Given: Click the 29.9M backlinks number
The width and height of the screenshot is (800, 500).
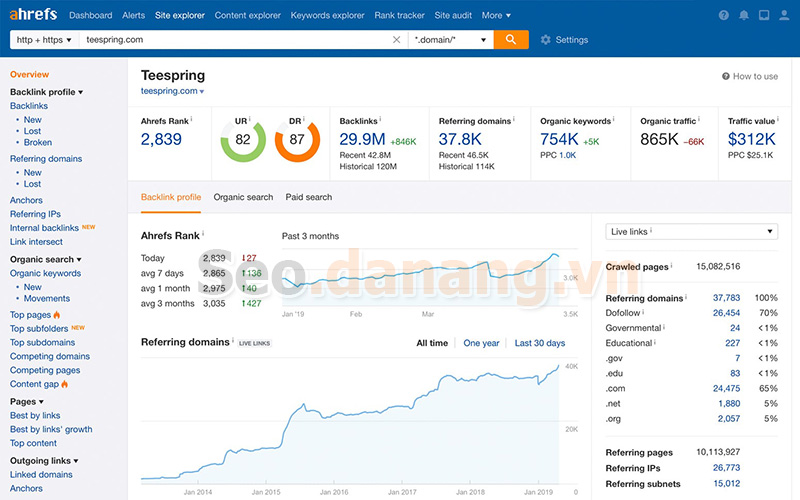Looking at the screenshot, I should click(x=362, y=139).
